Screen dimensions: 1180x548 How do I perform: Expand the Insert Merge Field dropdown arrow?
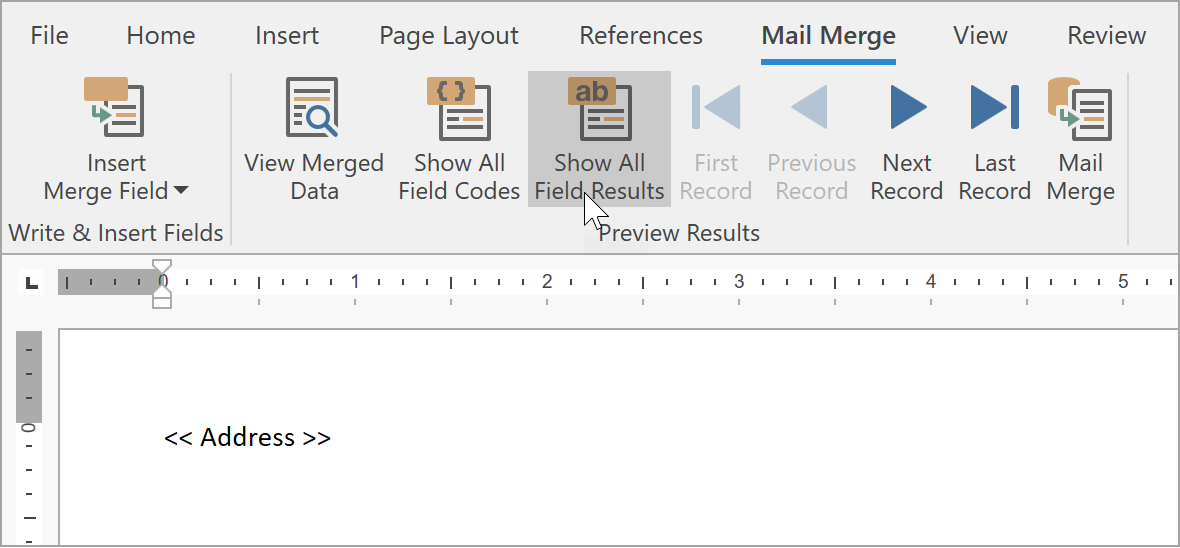(x=181, y=191)
